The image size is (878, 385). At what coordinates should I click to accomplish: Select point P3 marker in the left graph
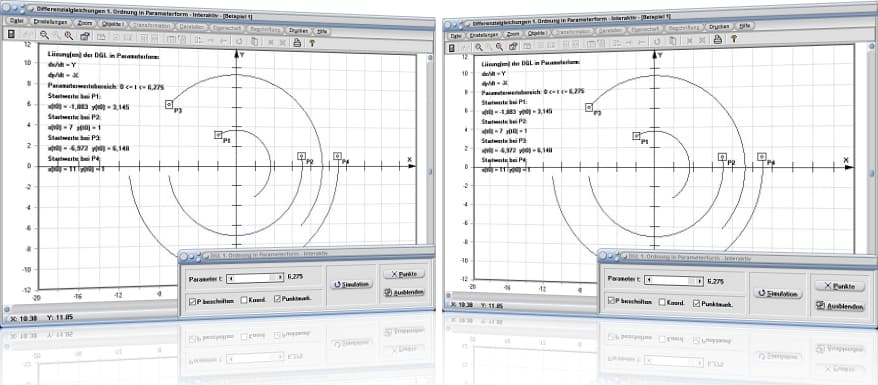point(169,104)
